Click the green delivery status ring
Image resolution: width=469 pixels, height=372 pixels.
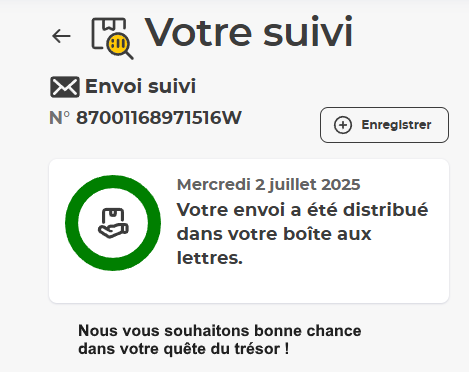[x=113, y=223]
